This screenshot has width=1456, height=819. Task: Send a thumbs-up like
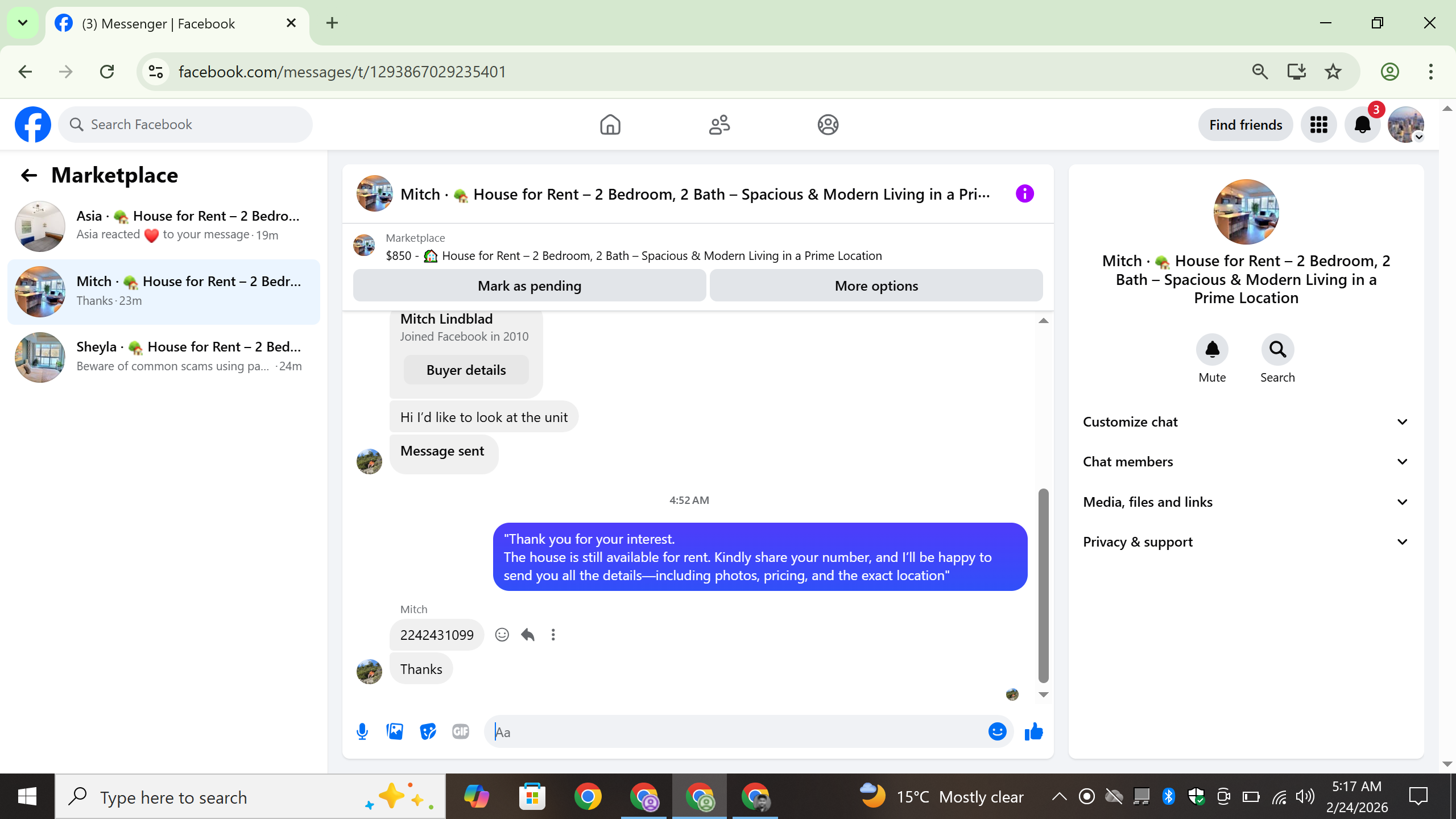[x=1033, y=731]
